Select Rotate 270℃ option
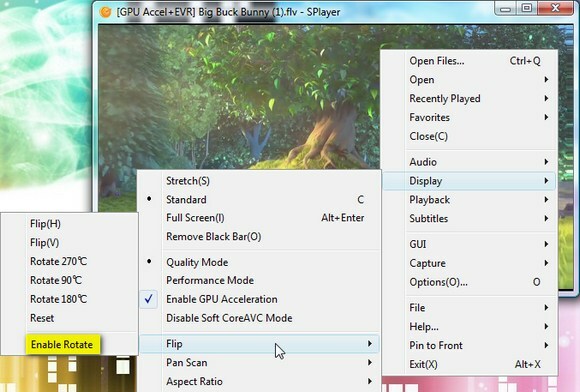The width and height of the screenshot is (580, 392). pos(70,261)
